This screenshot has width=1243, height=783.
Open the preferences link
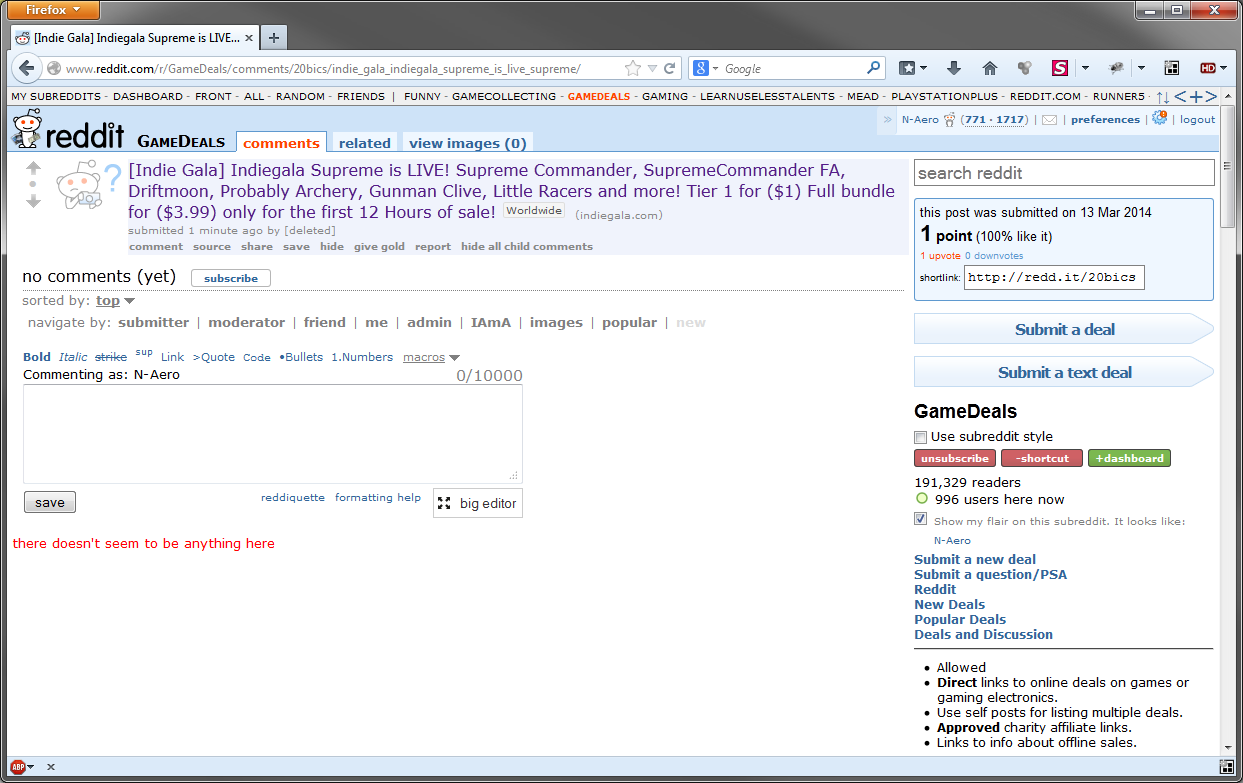(1105, 120)
